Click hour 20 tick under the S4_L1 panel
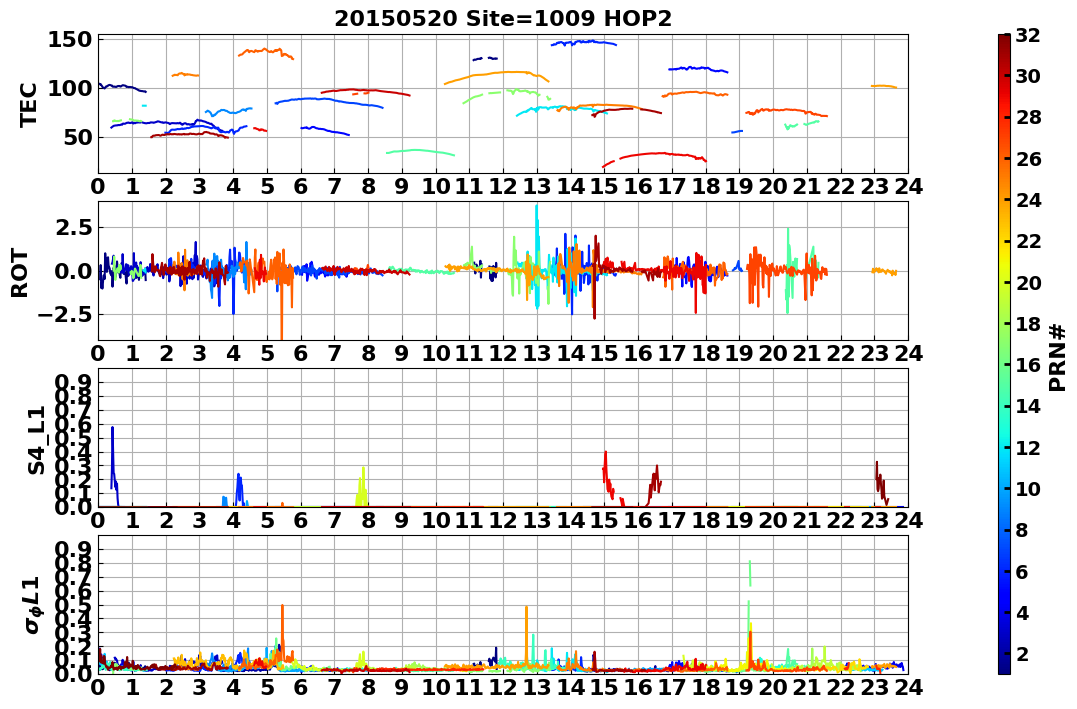Viewport: 1077px width, 709px height. (x=773, y=520)
